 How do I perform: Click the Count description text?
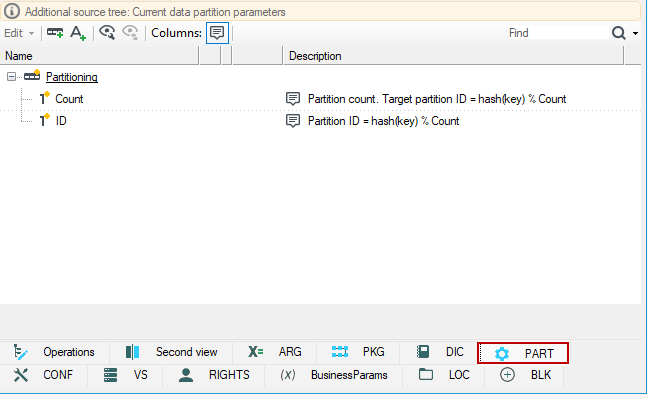click(x=437, y=99)
